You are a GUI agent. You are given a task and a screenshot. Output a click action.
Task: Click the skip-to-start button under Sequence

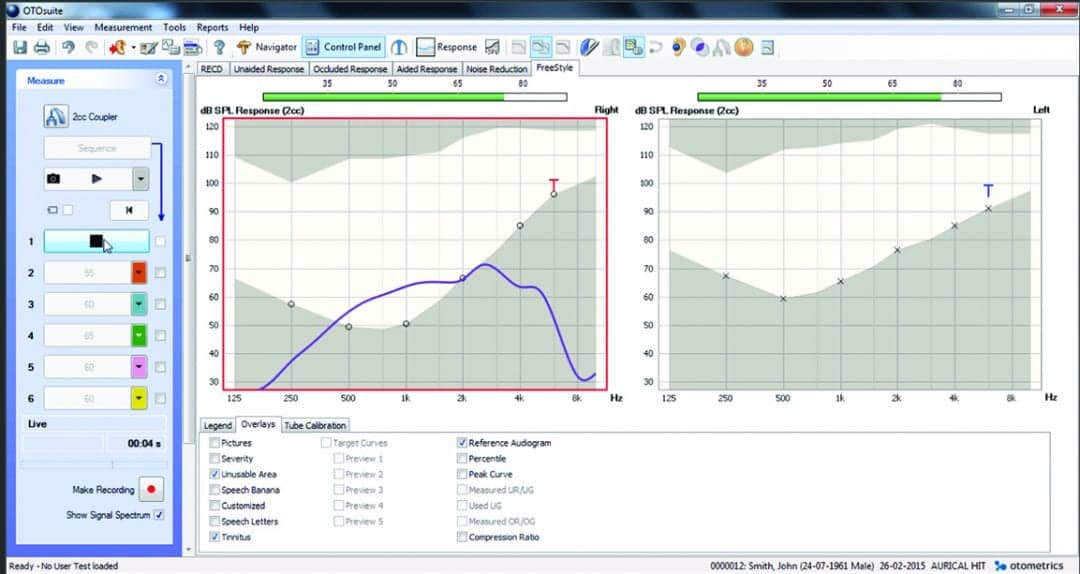coord(129,210)
